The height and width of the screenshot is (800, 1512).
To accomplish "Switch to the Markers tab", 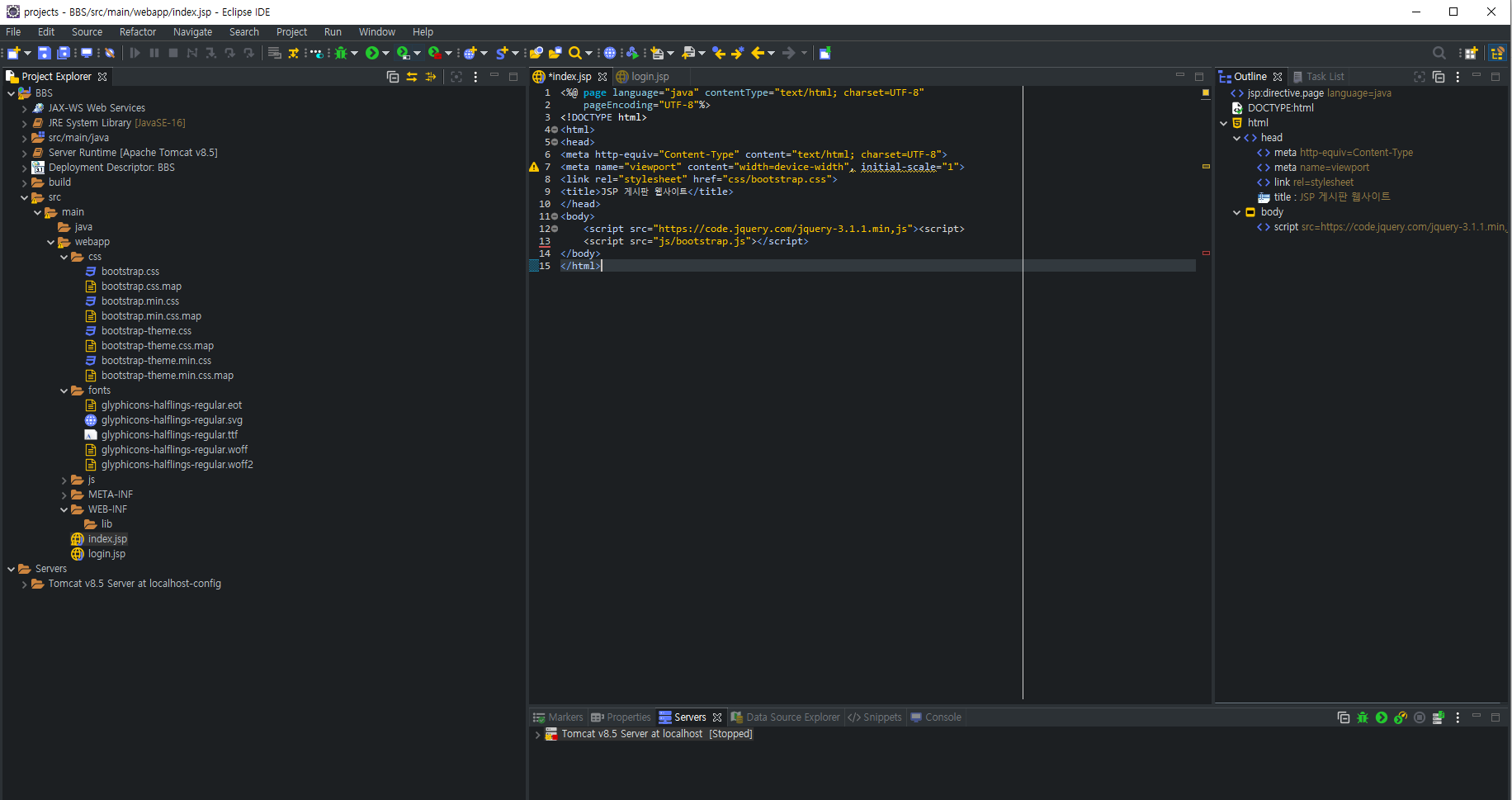I will click(x=558, y=717).
